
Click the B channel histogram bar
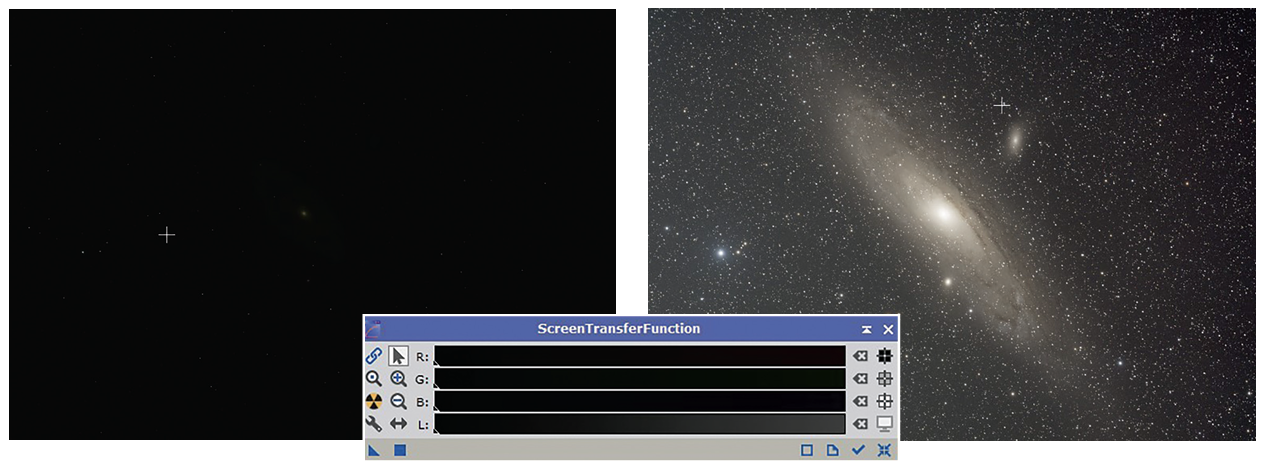point(640,401)
